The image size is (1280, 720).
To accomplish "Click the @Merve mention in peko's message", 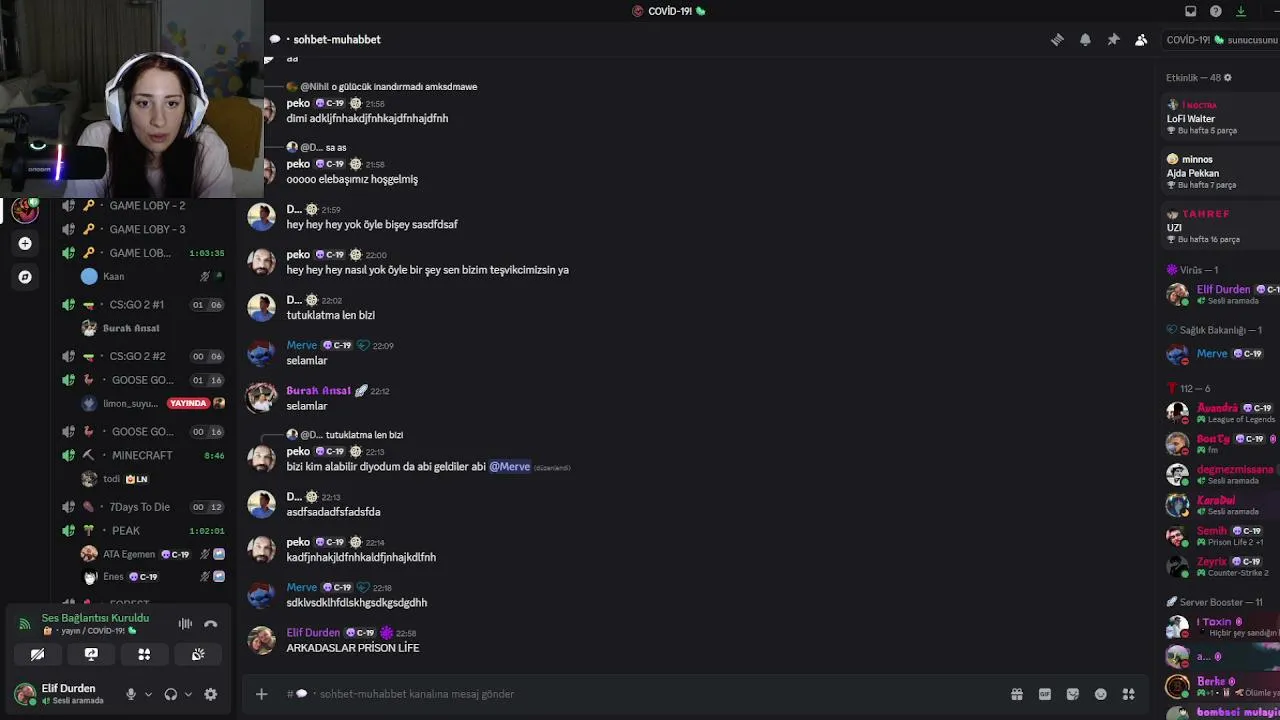I will coord(510,466).
